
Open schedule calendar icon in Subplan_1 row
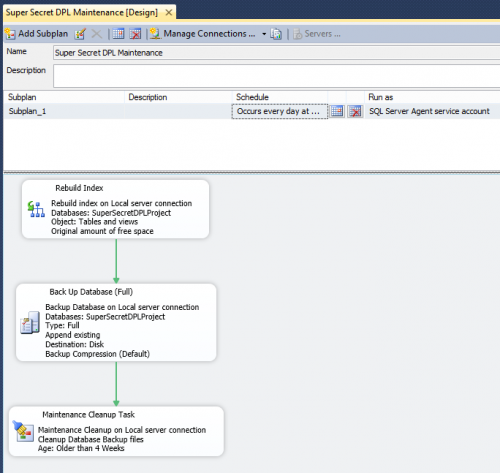(337, 111)
